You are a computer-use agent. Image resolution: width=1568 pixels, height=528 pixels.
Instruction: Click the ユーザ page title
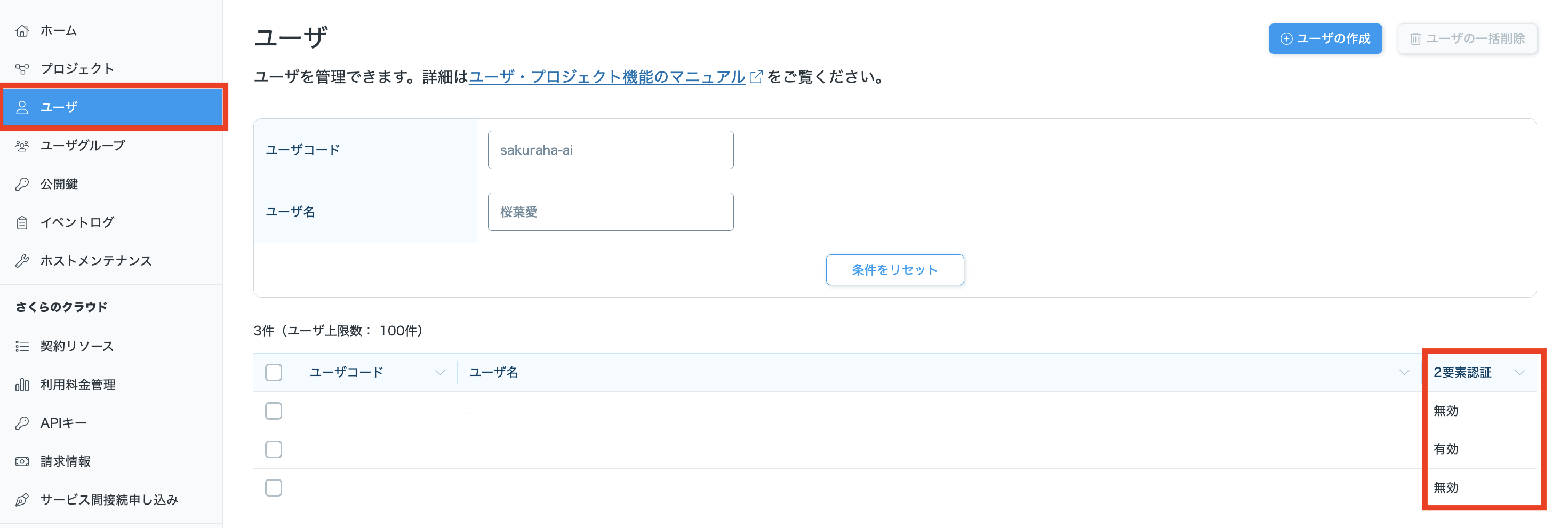pyautogui.click(x=291, y=37)
